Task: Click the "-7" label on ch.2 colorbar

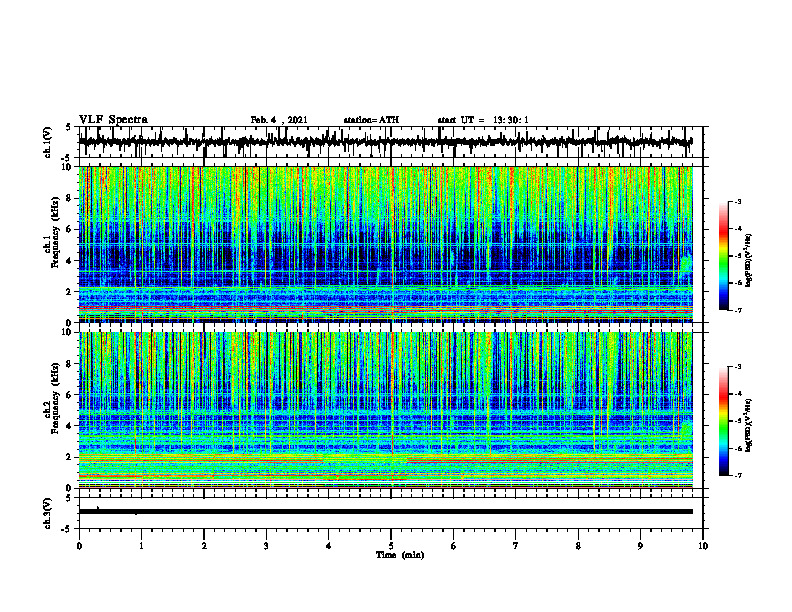Action: 738,476
